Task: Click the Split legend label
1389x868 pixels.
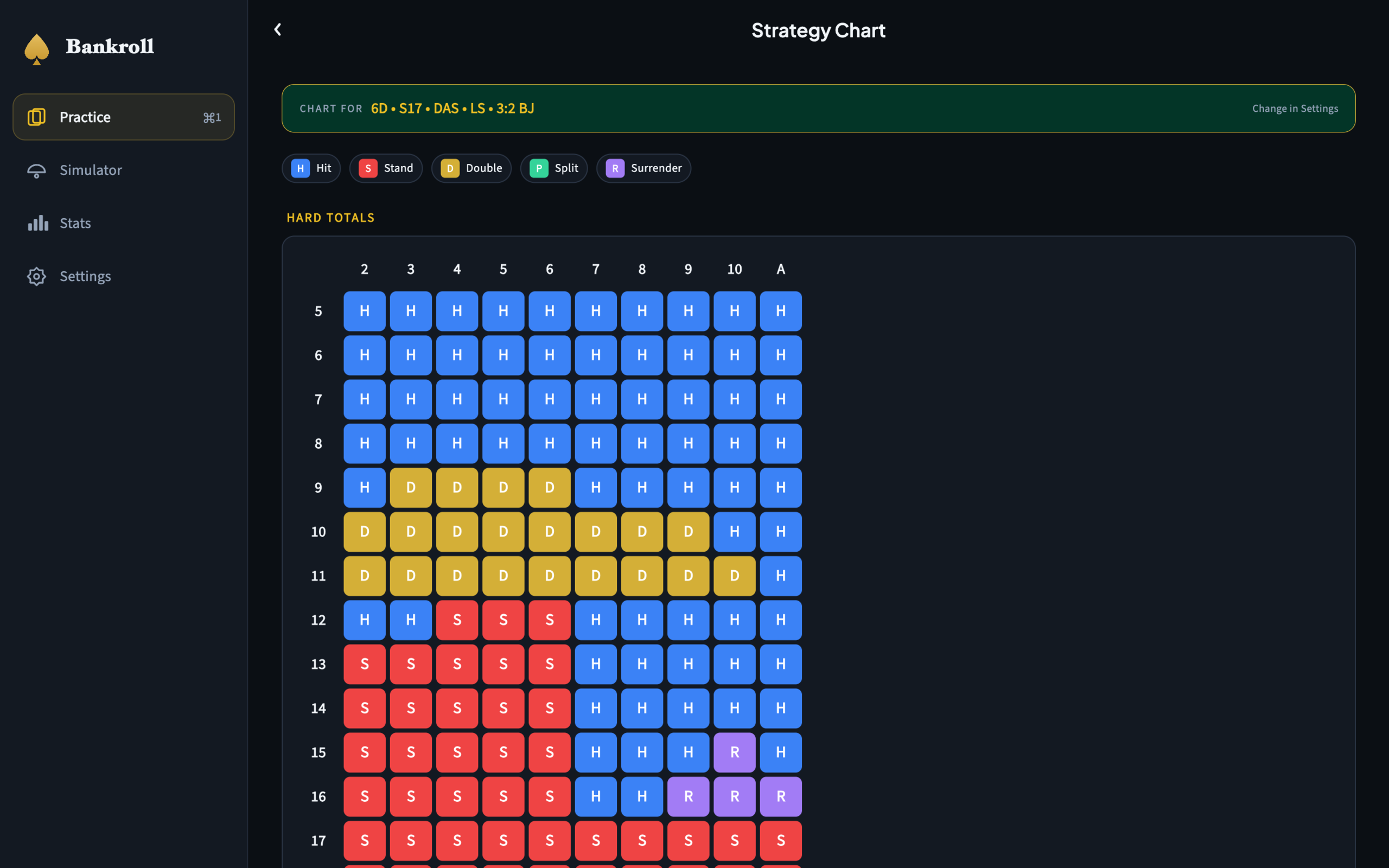Action: (566, 168)
